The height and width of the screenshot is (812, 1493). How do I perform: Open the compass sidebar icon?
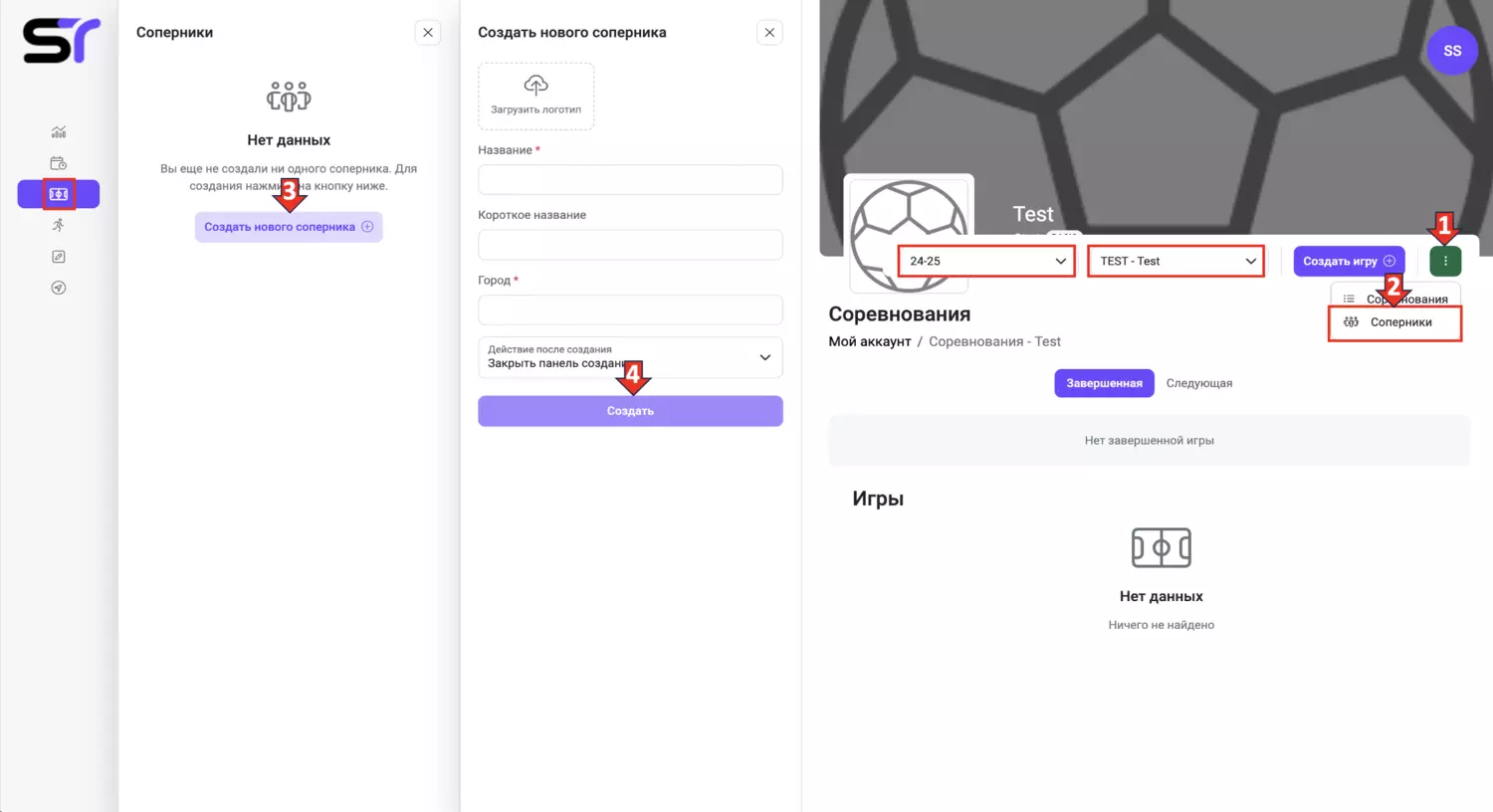(x=59, y=288)
